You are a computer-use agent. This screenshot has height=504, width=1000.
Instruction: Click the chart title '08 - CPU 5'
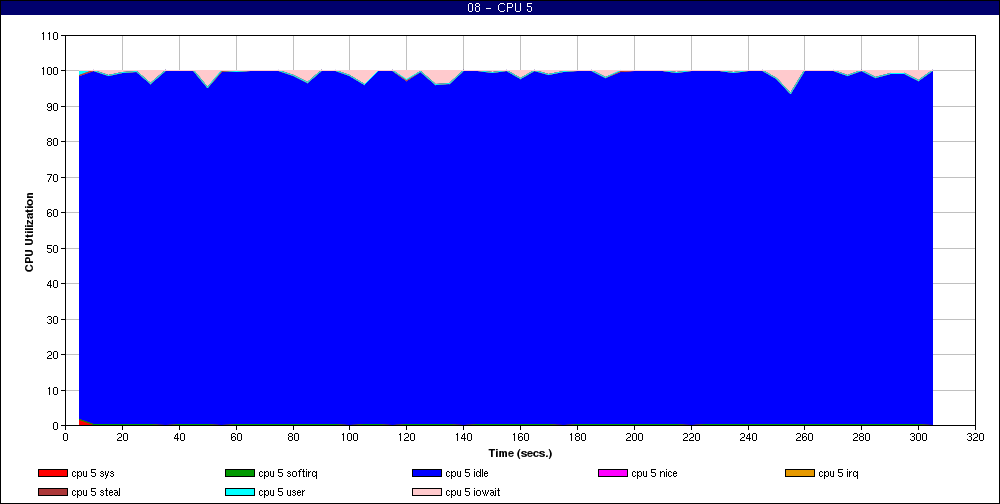[499, 8]
